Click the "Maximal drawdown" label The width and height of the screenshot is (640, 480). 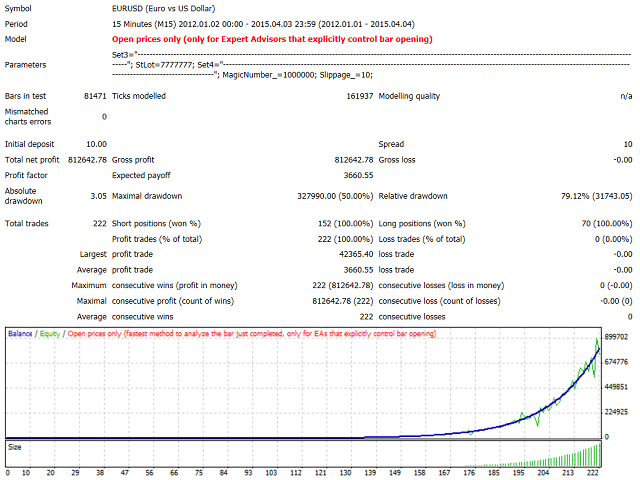pyautogui.click(x=147, y=196)
